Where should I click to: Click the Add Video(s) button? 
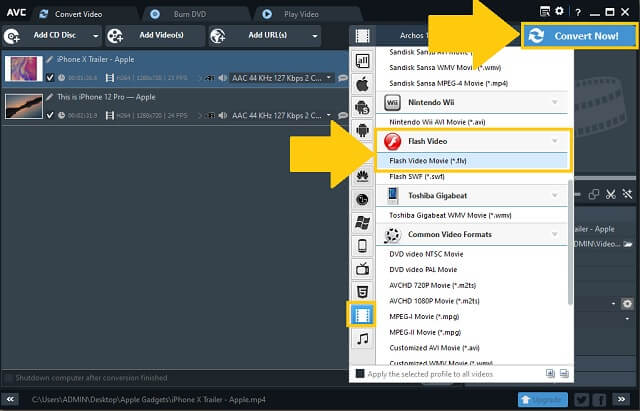[x=155, y=36]
